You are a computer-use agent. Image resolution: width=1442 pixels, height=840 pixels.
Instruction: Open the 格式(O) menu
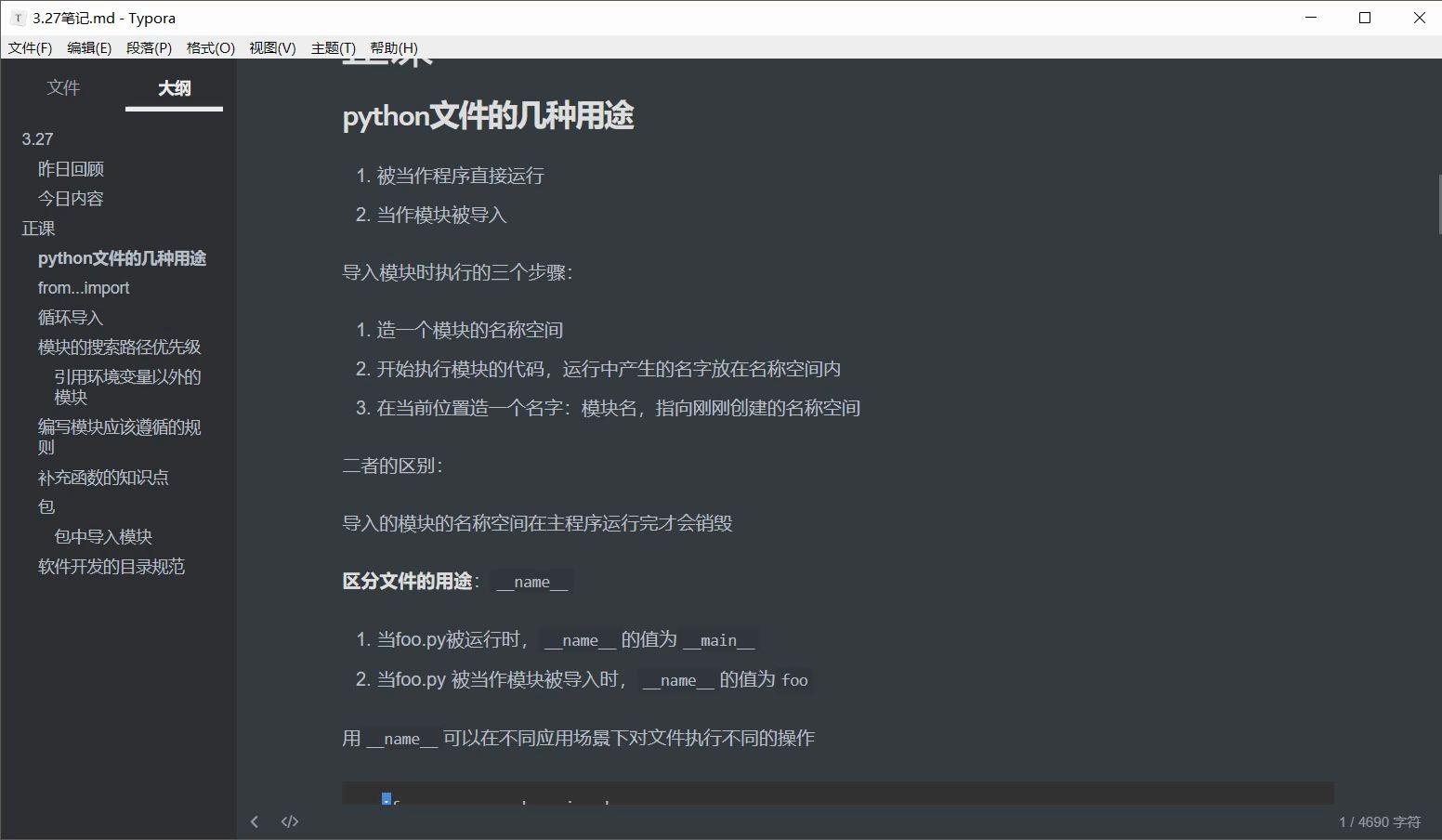209,47
